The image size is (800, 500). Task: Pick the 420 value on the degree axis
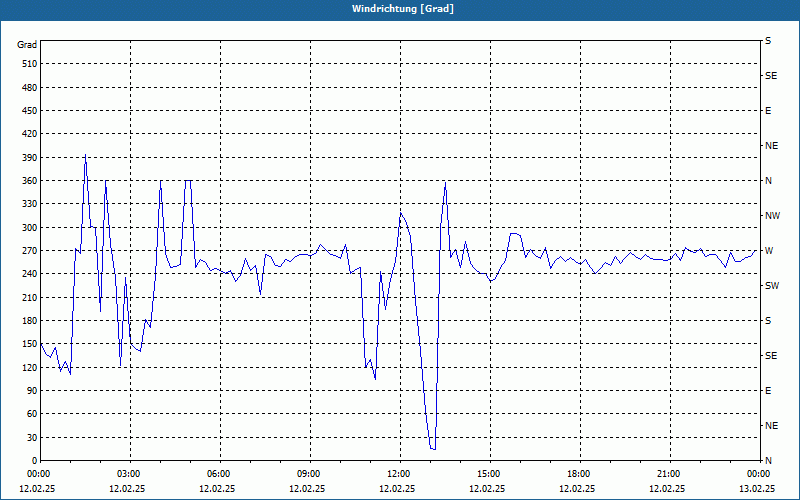pos(30,134)
